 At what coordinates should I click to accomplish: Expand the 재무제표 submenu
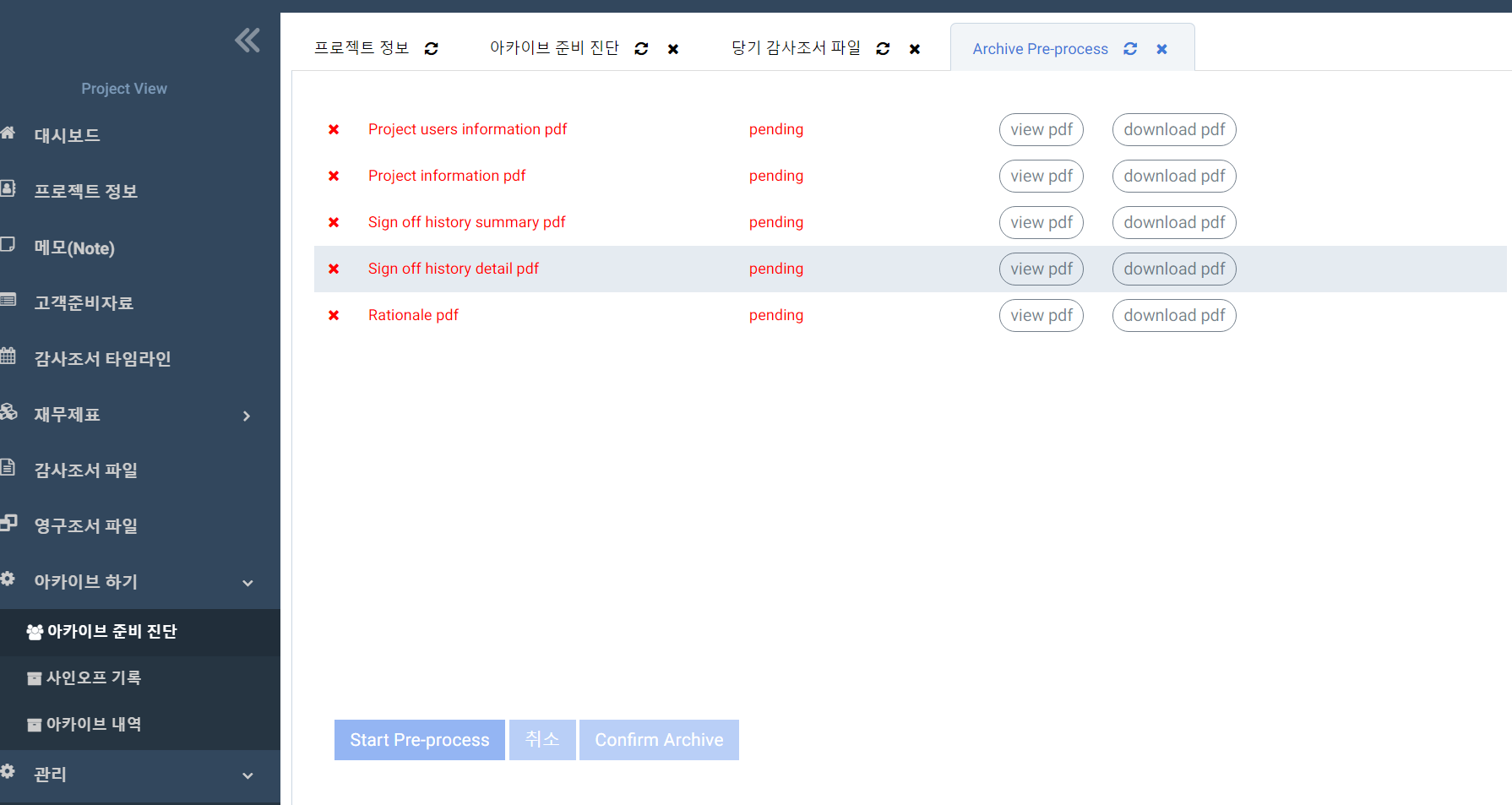[x=246, y=416]
